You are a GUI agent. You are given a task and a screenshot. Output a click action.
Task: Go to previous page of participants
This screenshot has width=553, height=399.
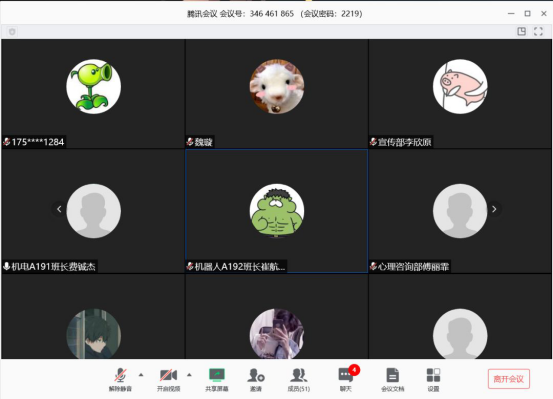[59, 209]
